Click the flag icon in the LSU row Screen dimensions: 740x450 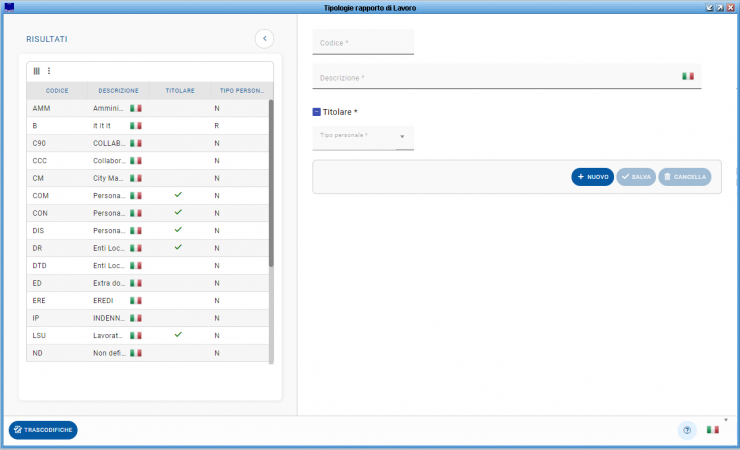point(137,335)
